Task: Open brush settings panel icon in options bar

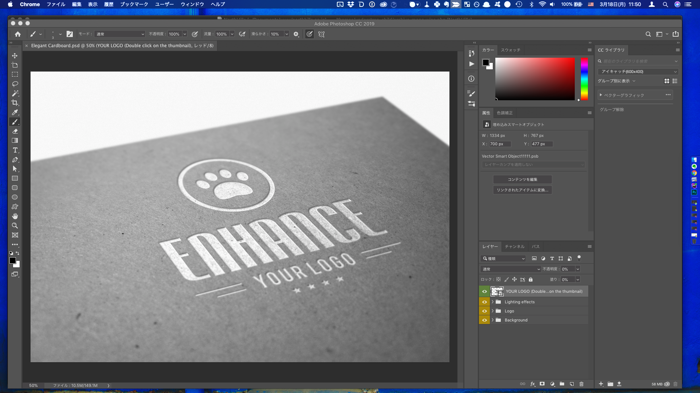Action: coord(70,34)
